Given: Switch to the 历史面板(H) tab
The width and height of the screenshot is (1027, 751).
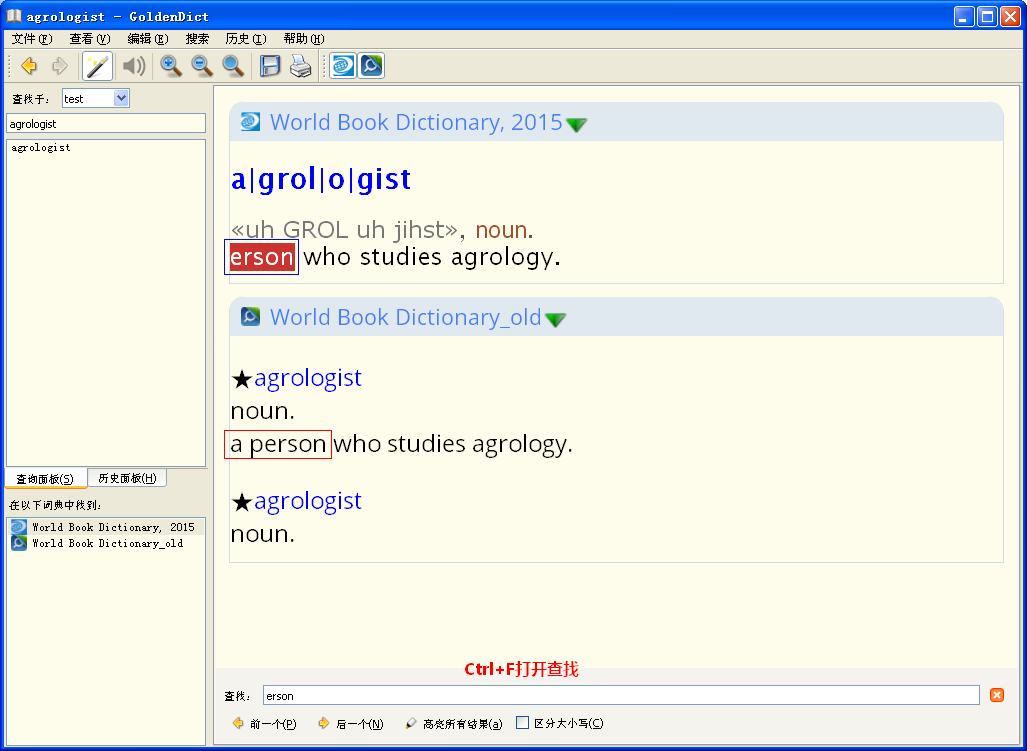Looking at the screenshot, I should 127,478.
